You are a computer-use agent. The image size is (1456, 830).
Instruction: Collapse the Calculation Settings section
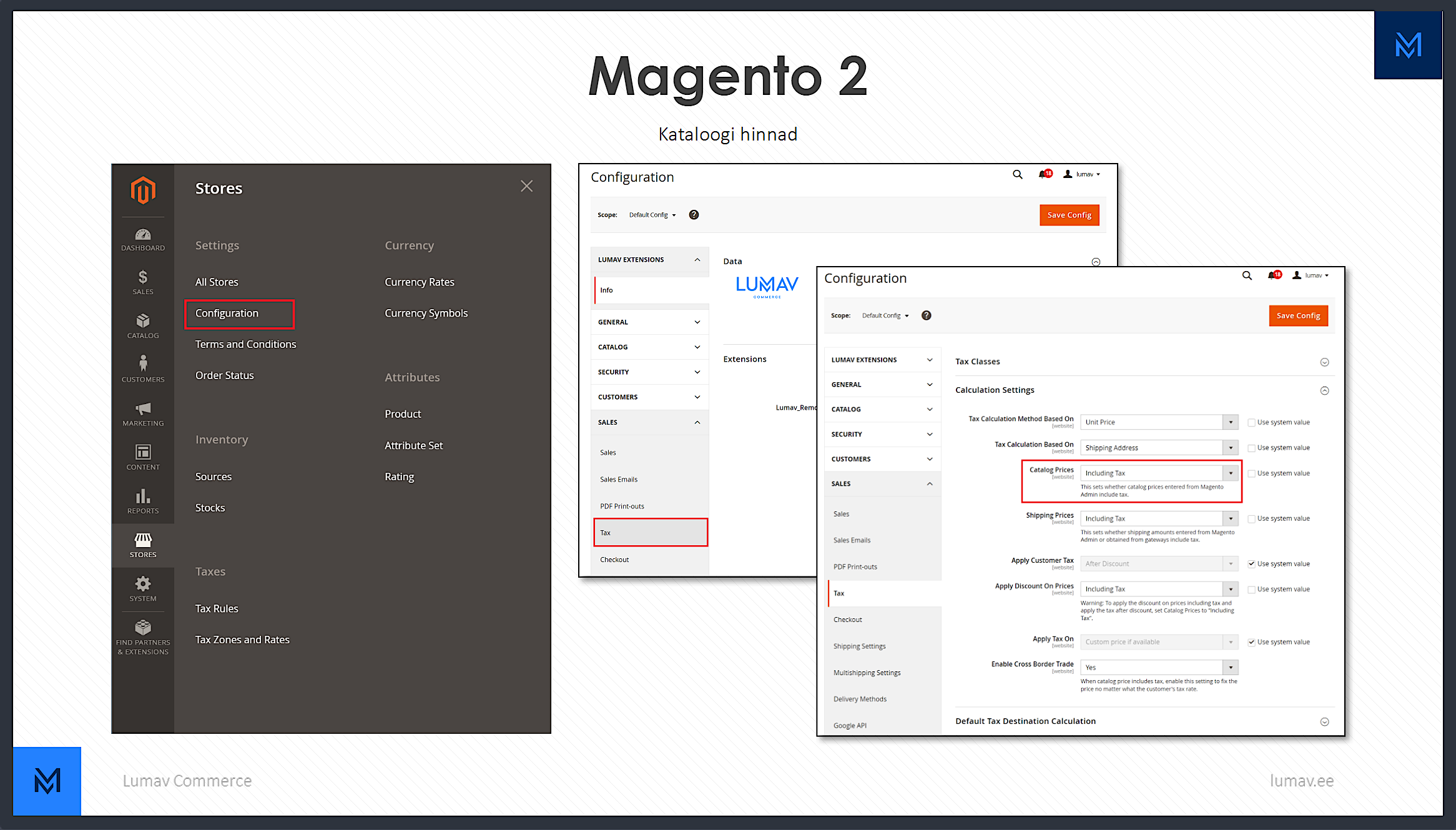[1324, 391]
